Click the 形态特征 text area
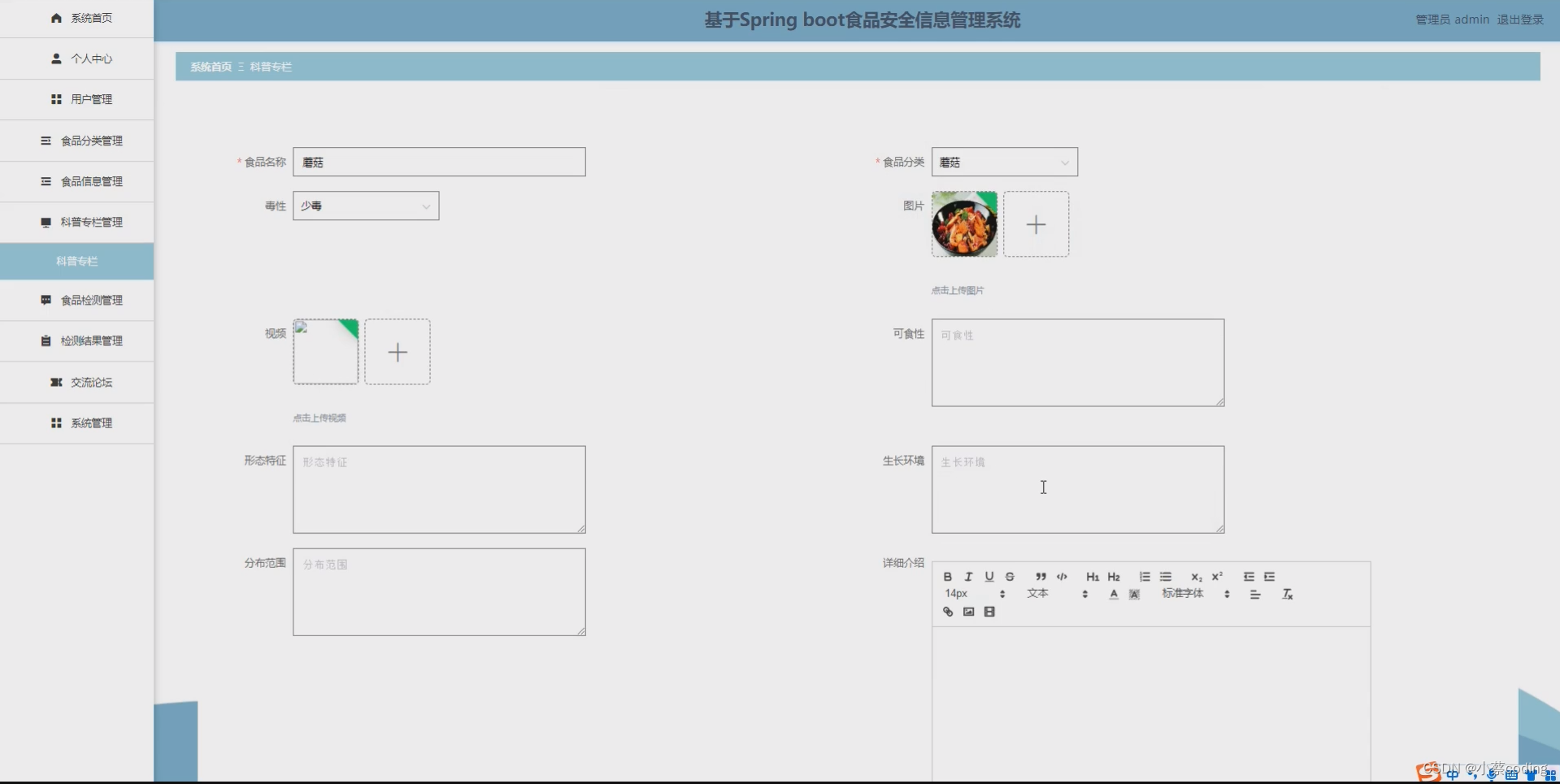Viewport: 1560px width, 784px height. pyautogui.click(x=439, y=489)
